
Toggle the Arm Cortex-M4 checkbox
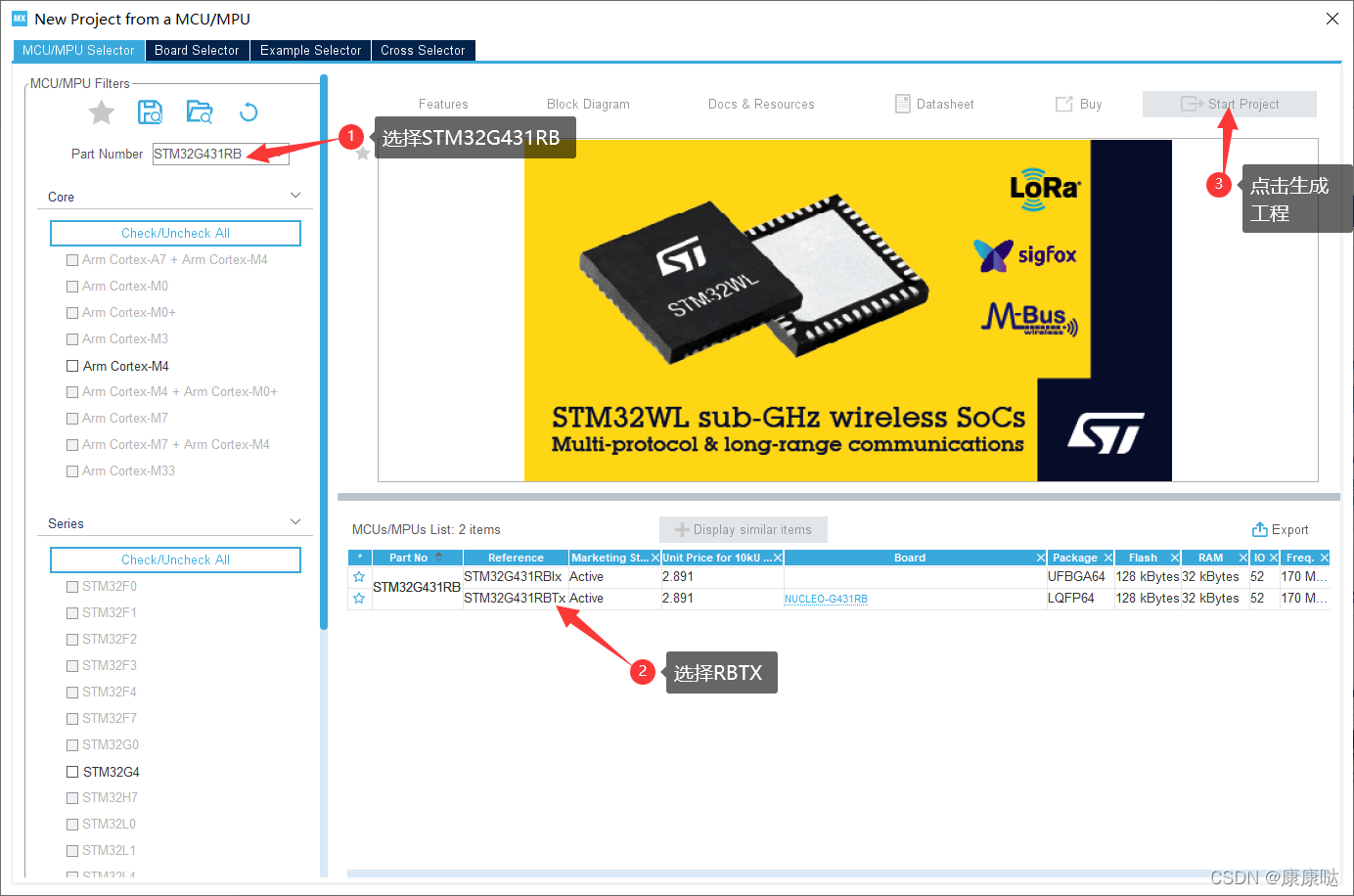72,366
